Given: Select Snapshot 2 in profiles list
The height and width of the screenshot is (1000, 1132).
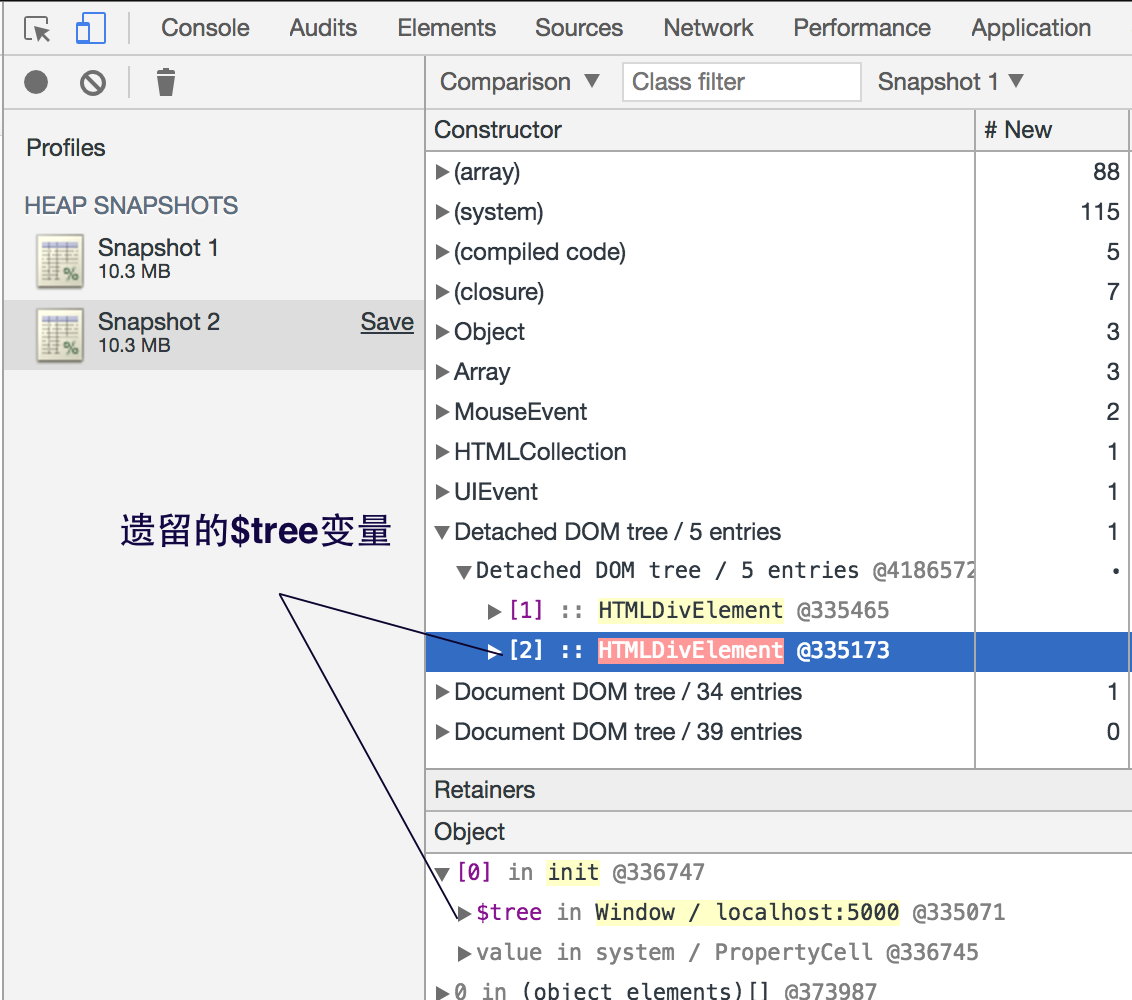Looking at the screenshot, I should [x=214, y=335].
